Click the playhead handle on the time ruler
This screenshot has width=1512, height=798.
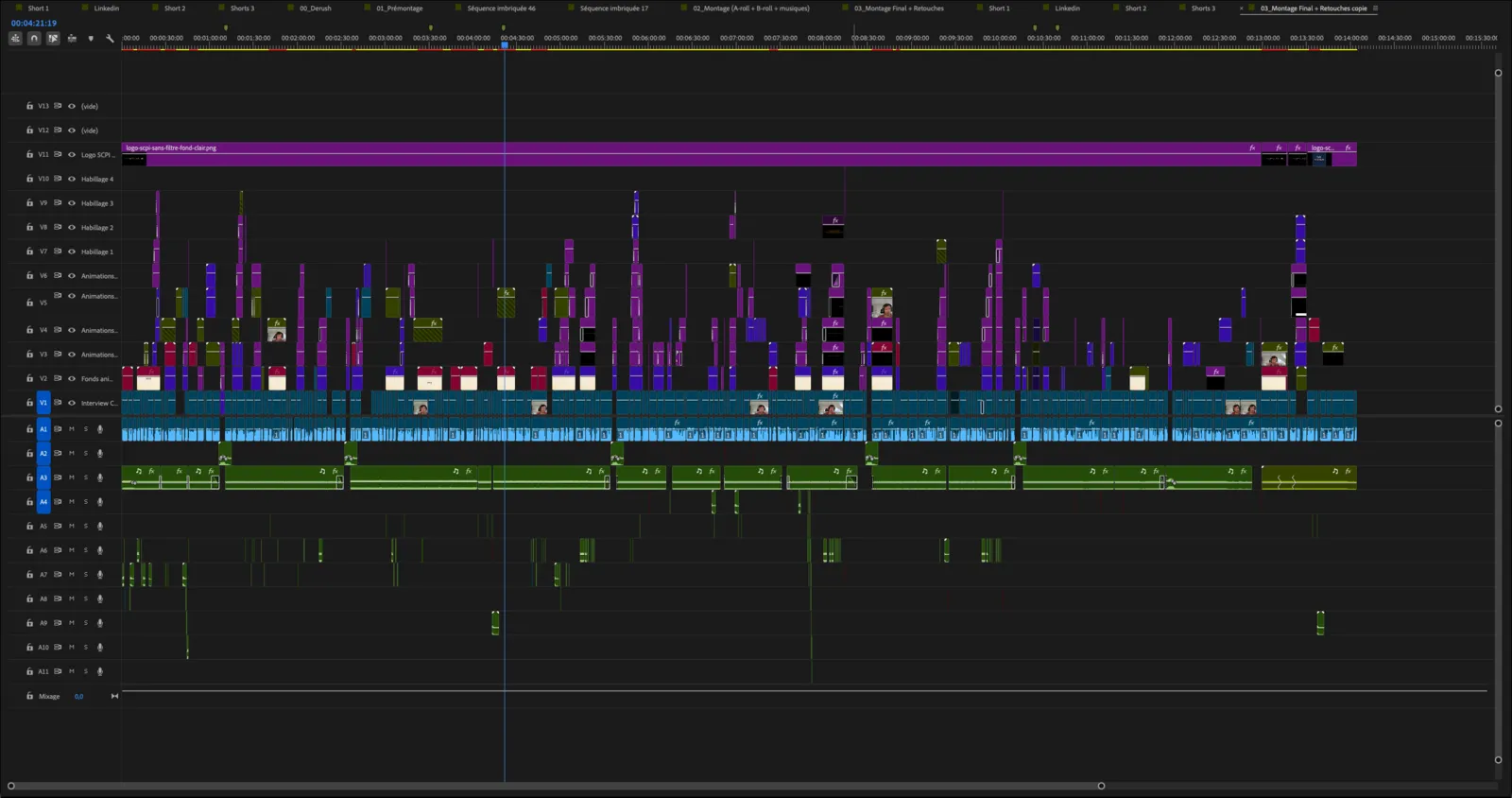tap(505, 44)
